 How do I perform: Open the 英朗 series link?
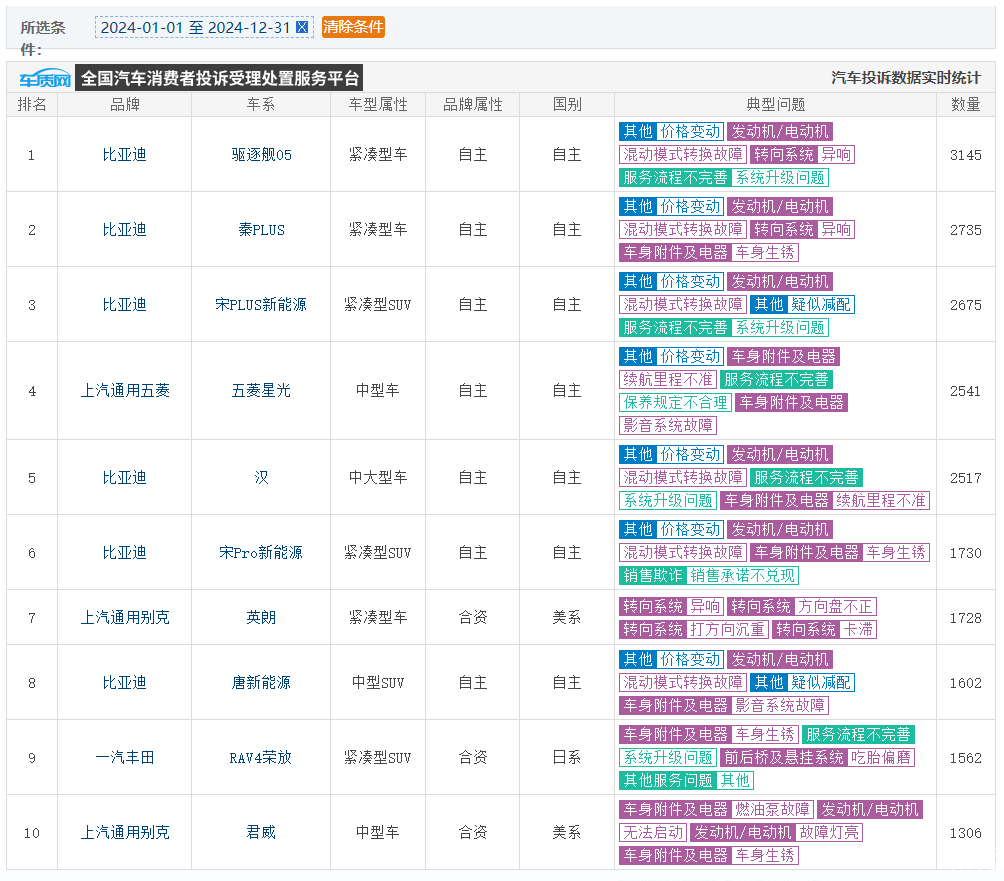tap(261, 618)
